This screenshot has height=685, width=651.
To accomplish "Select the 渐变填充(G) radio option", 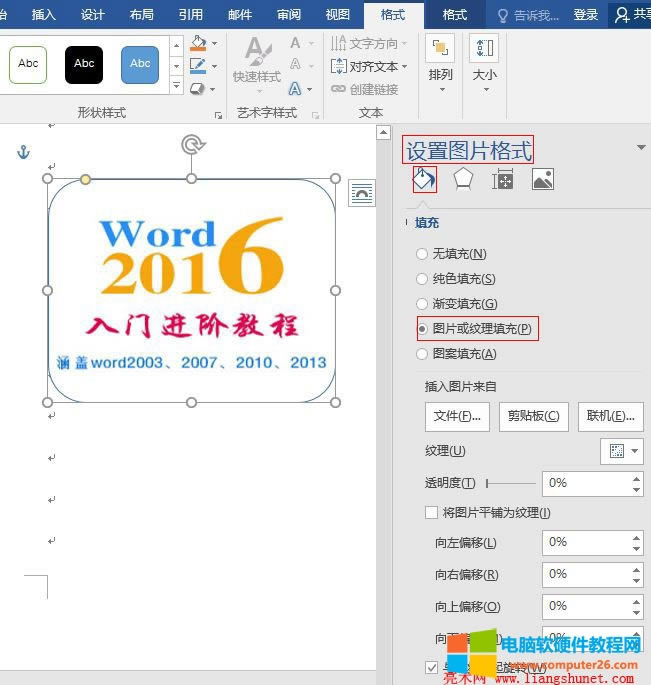I will (422, 304).
